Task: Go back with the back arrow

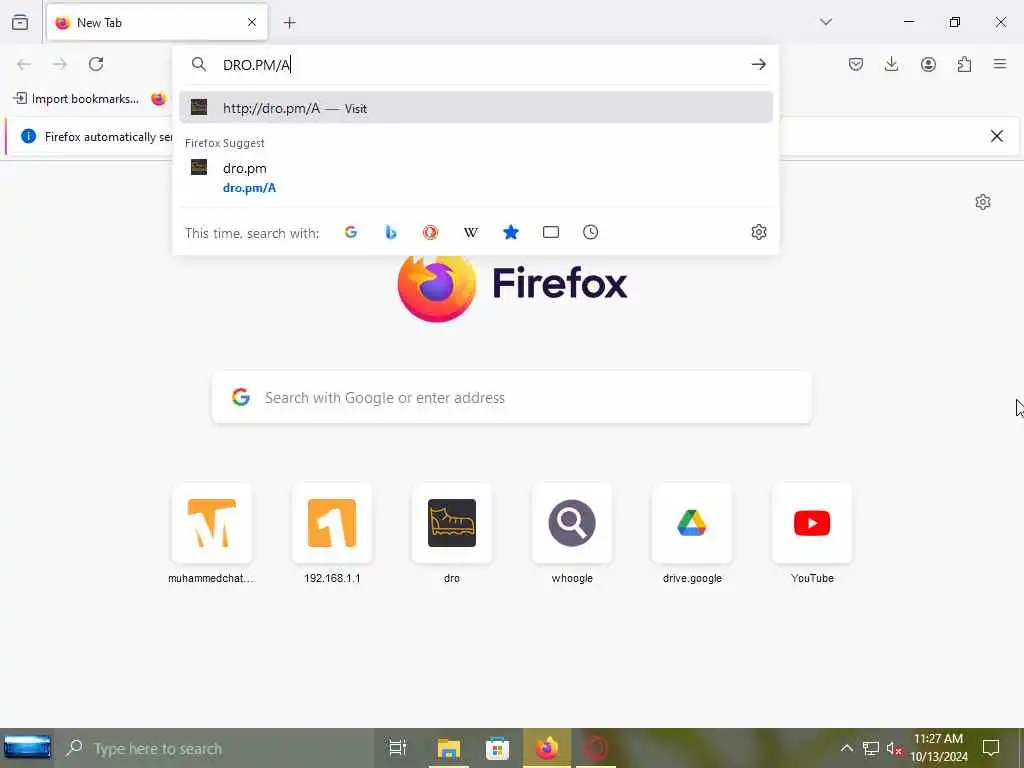Action: pos(24,64)
